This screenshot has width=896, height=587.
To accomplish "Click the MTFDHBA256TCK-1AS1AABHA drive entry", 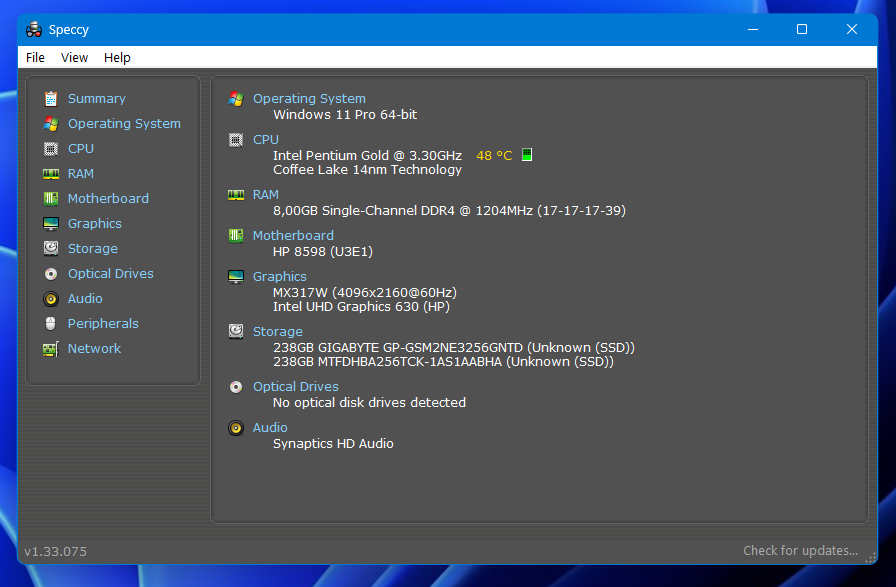I will click(x=443, y=362).
